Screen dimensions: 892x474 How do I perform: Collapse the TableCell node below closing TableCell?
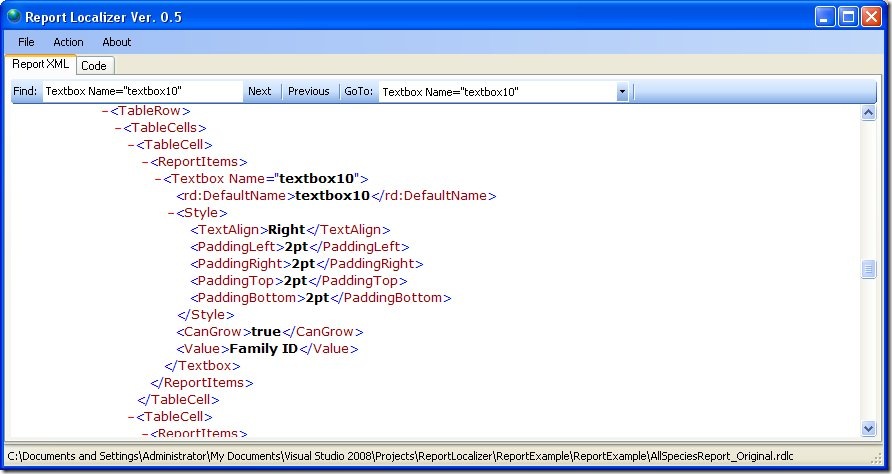click(x=131, y=417)
